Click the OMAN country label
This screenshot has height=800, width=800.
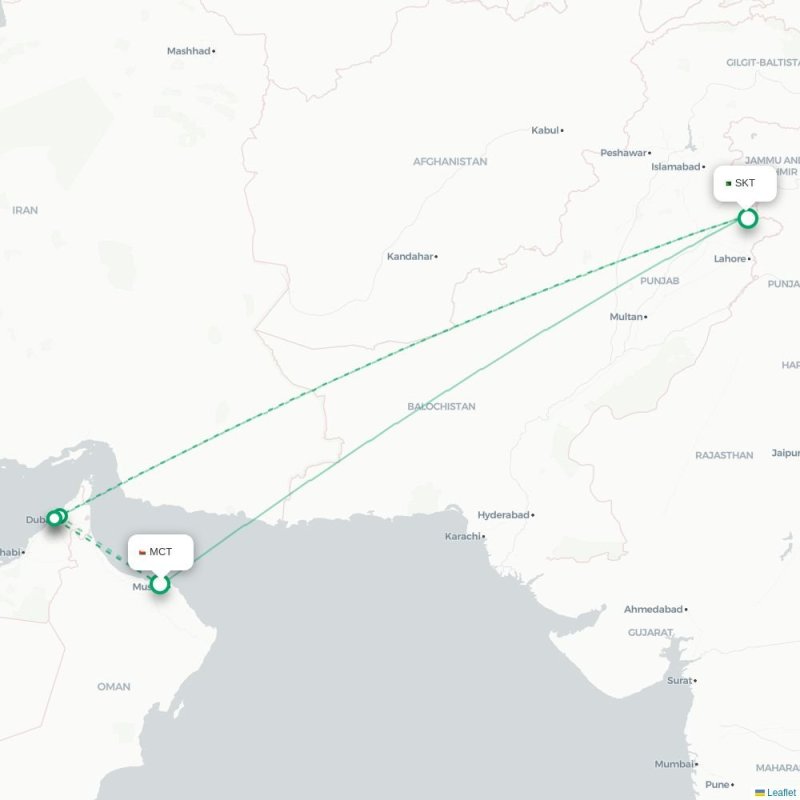[x=114, y=687]
